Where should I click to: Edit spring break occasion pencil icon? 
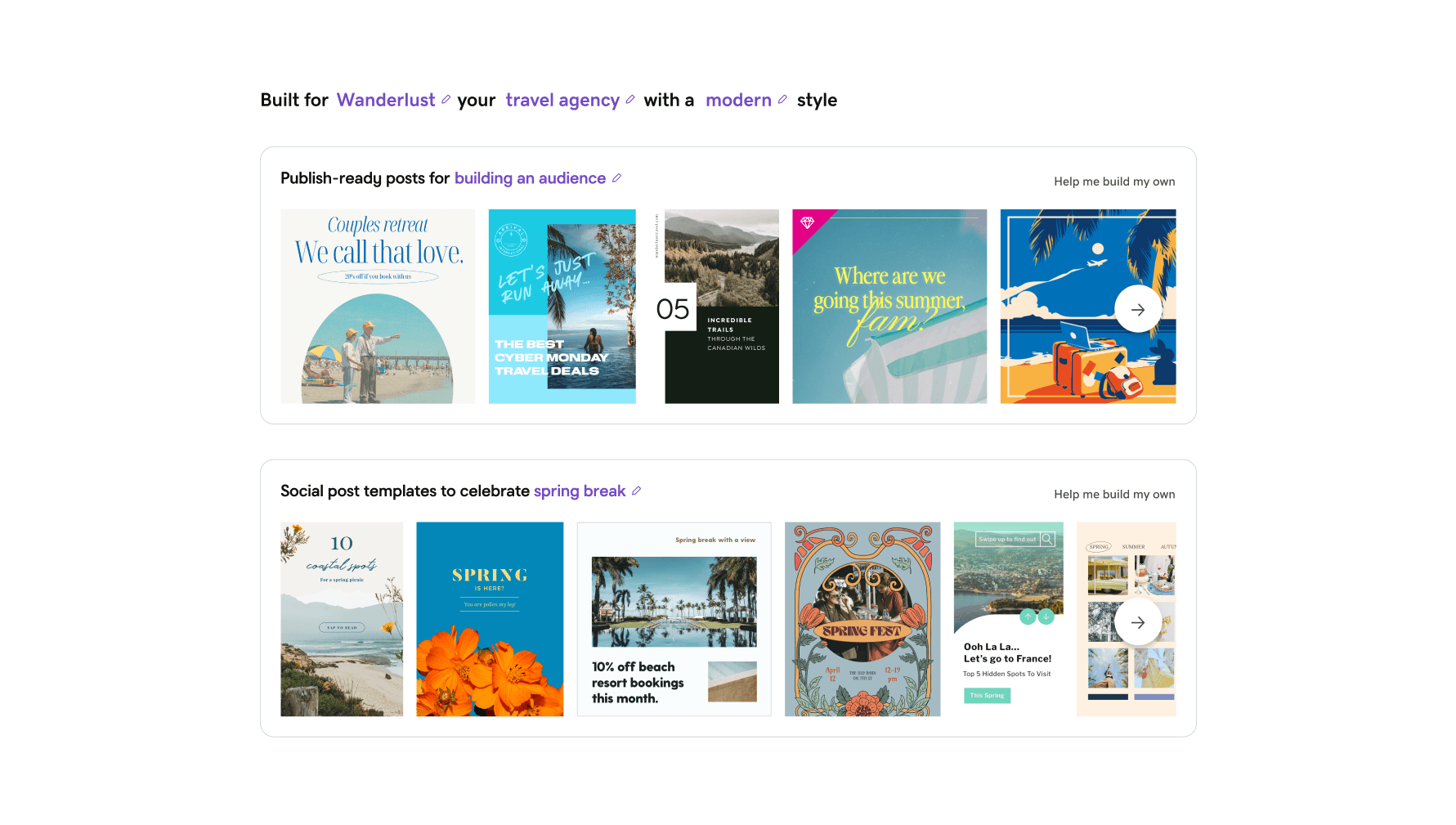pyautogui.click(x=636, y=491)
